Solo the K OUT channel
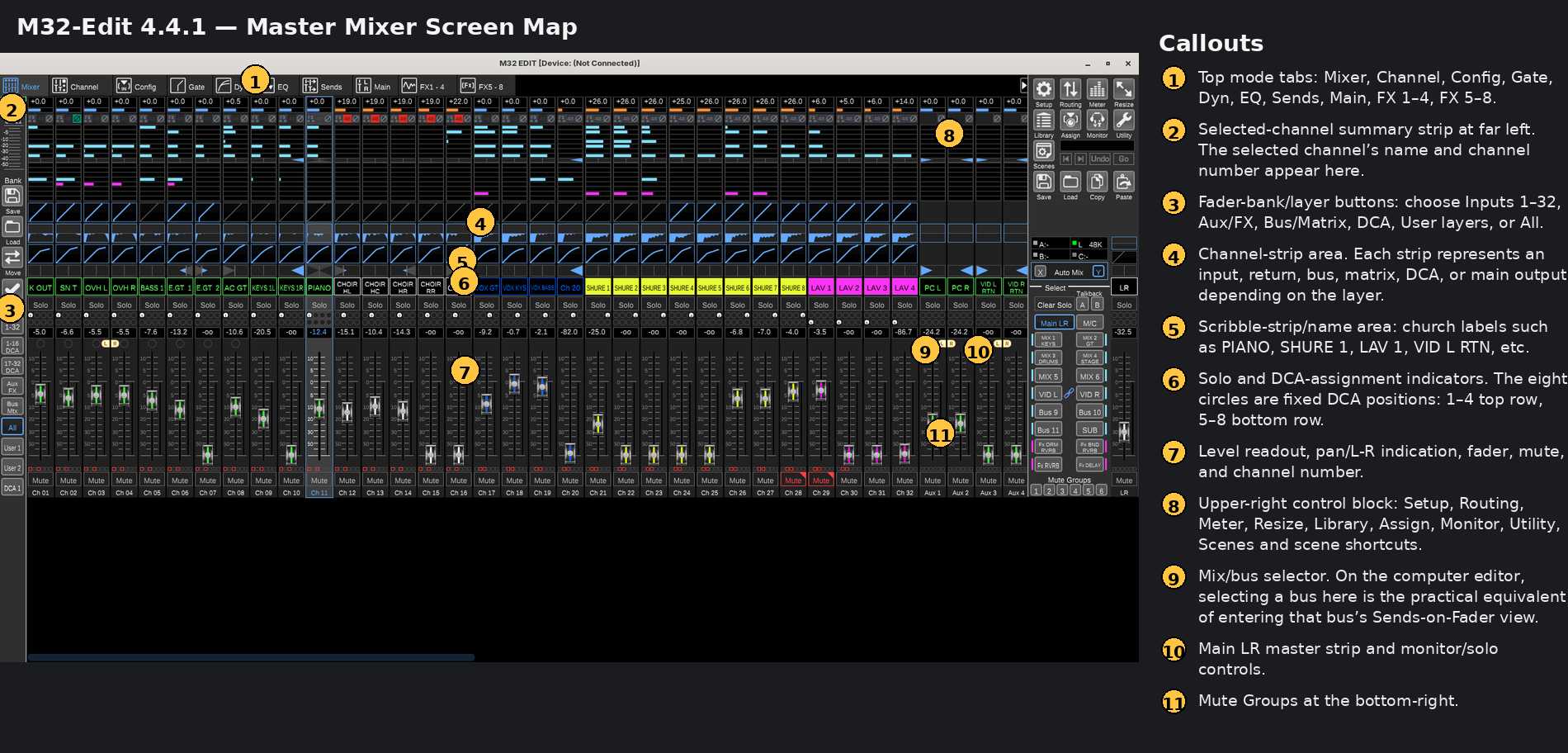The image size is (1568, 753). [40, 305]
